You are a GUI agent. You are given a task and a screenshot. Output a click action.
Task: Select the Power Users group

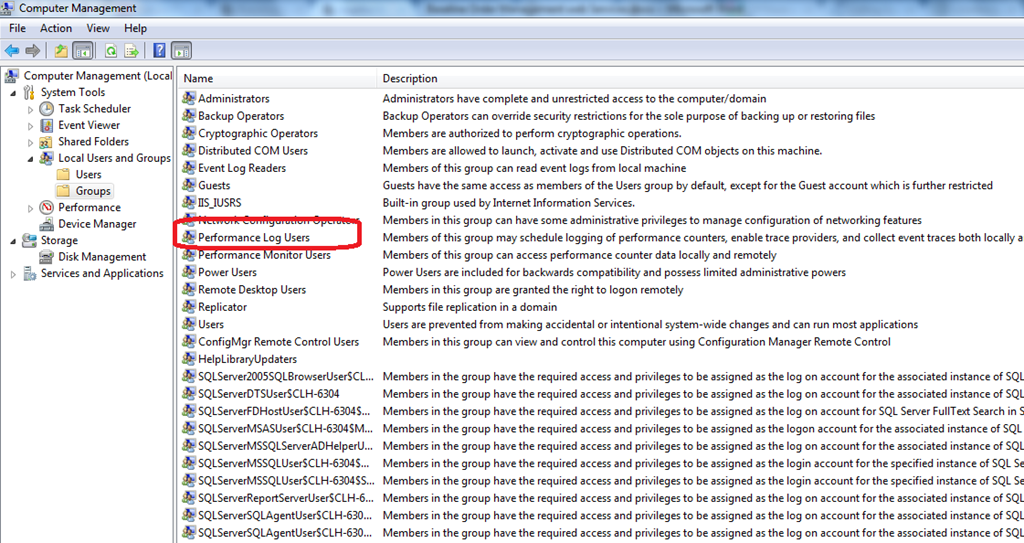(x=227, y=272)
